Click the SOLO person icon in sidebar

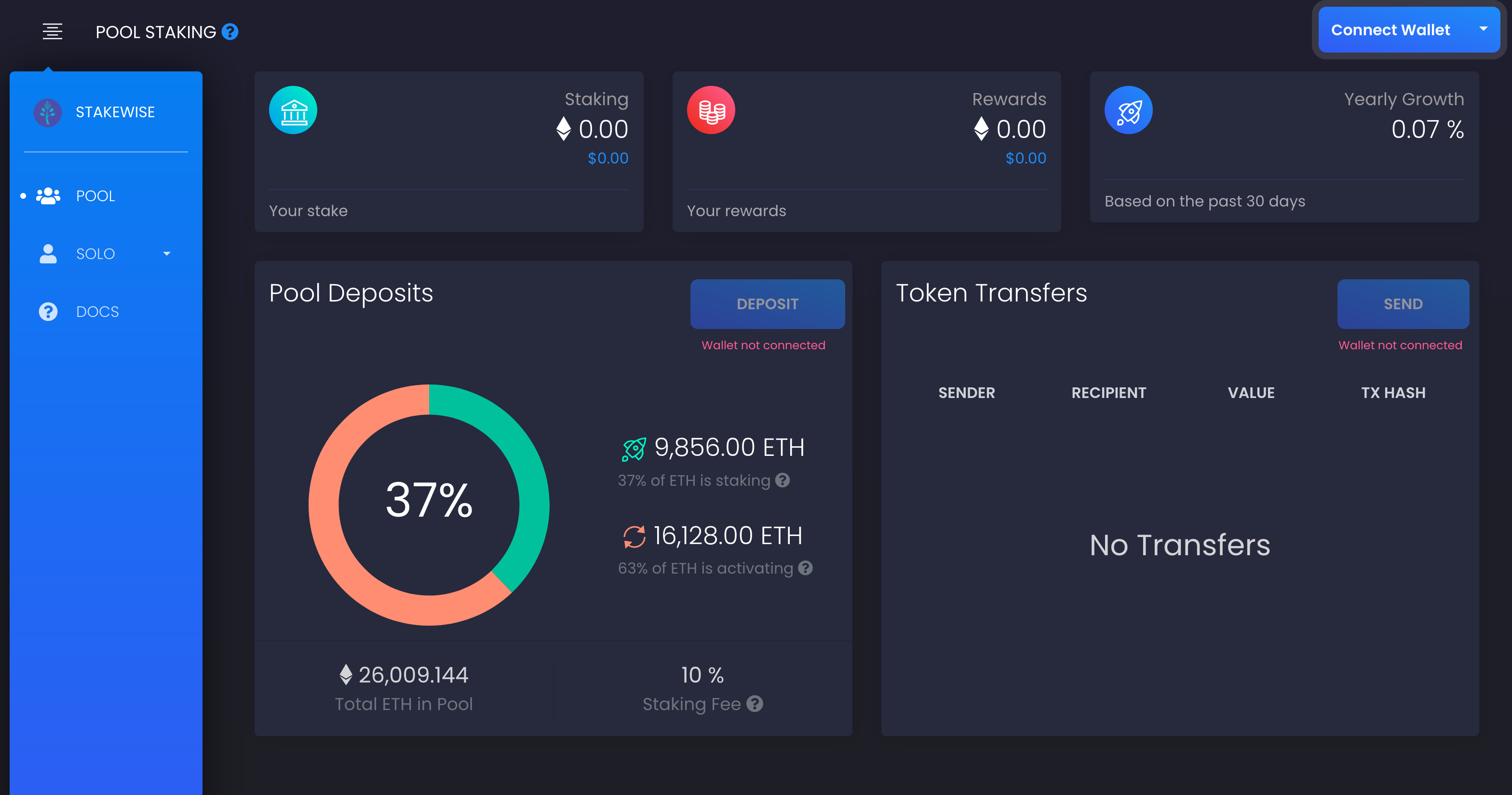tap(46, 253)
